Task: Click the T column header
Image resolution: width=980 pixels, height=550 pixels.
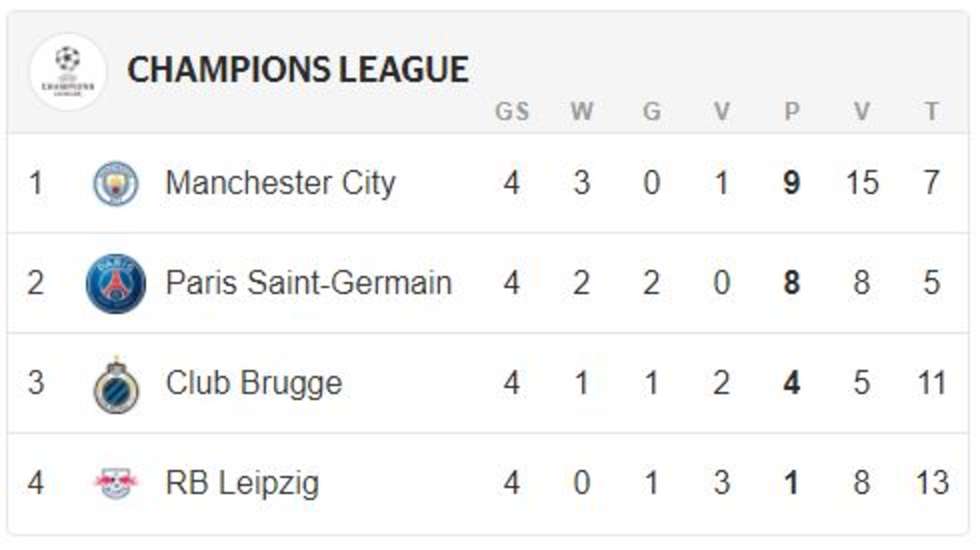Action: tap(932, 111)
